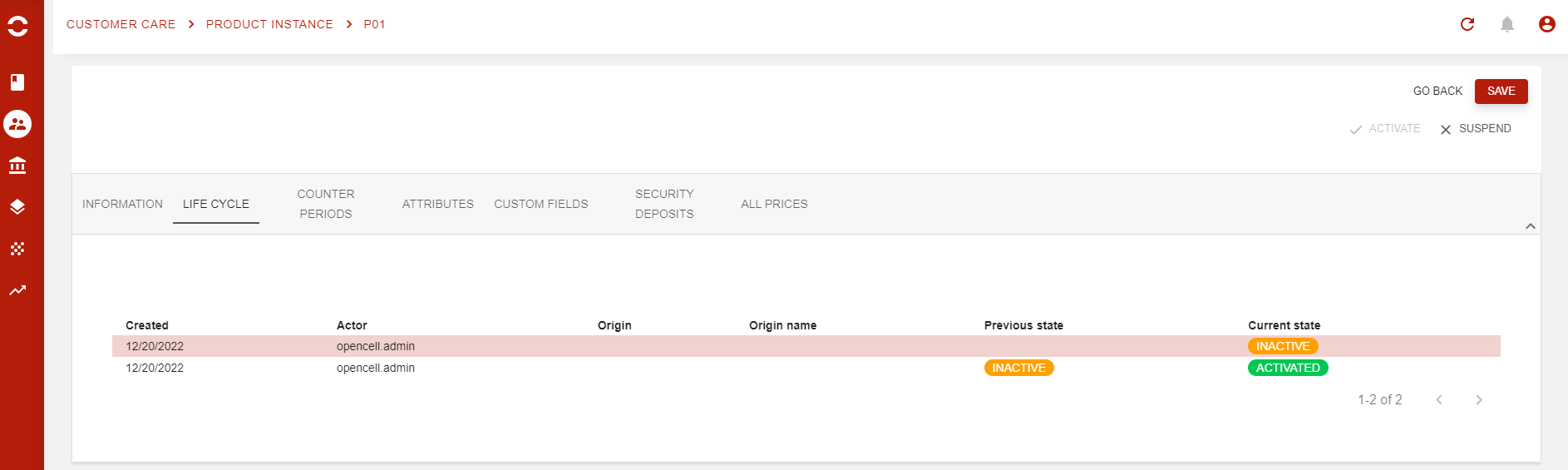Image resolution: width=1568 pixels, height=470 pixels.
Task: Open the layers sidebar icon
Action: [17, 207]
